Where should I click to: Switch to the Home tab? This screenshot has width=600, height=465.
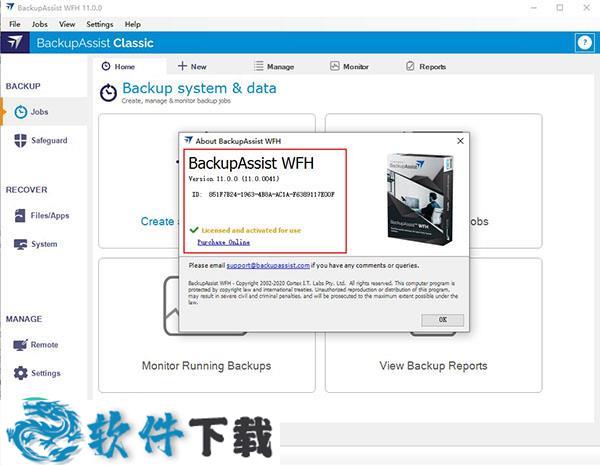pos(128,66)
